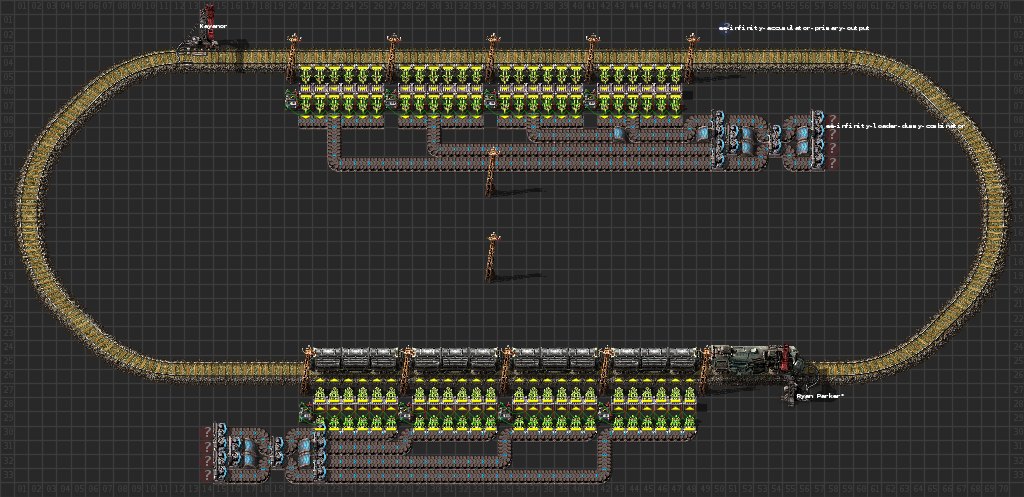Select the combinator left of second bottom inserter group
The width and height of the screenshot is (1024, 497).
pos(406,412)
